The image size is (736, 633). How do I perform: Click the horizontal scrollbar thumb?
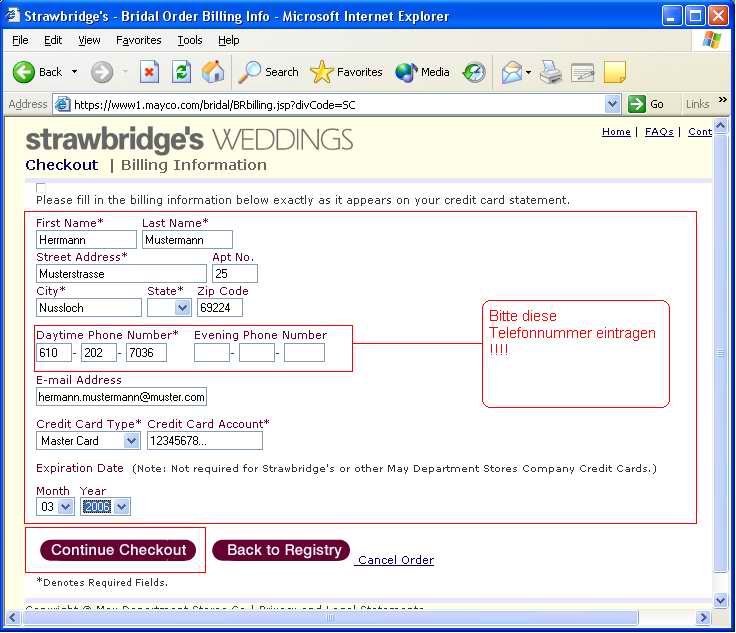[330, 618]
